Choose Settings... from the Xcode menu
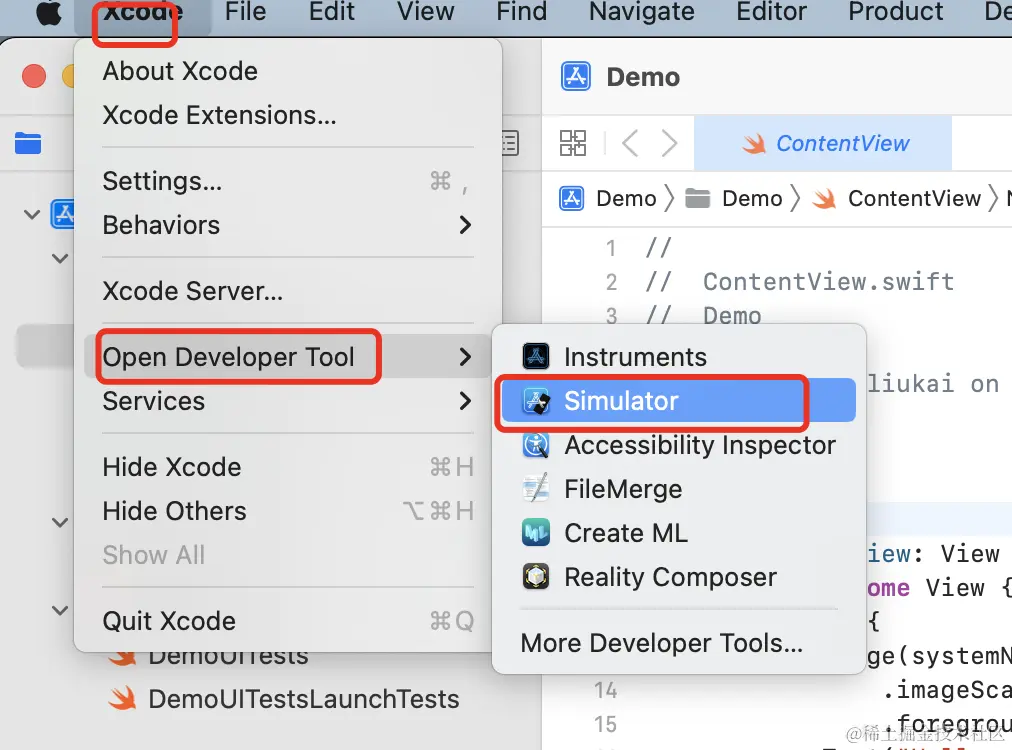This screenshot has width=1012, height=750. point(288,181)
